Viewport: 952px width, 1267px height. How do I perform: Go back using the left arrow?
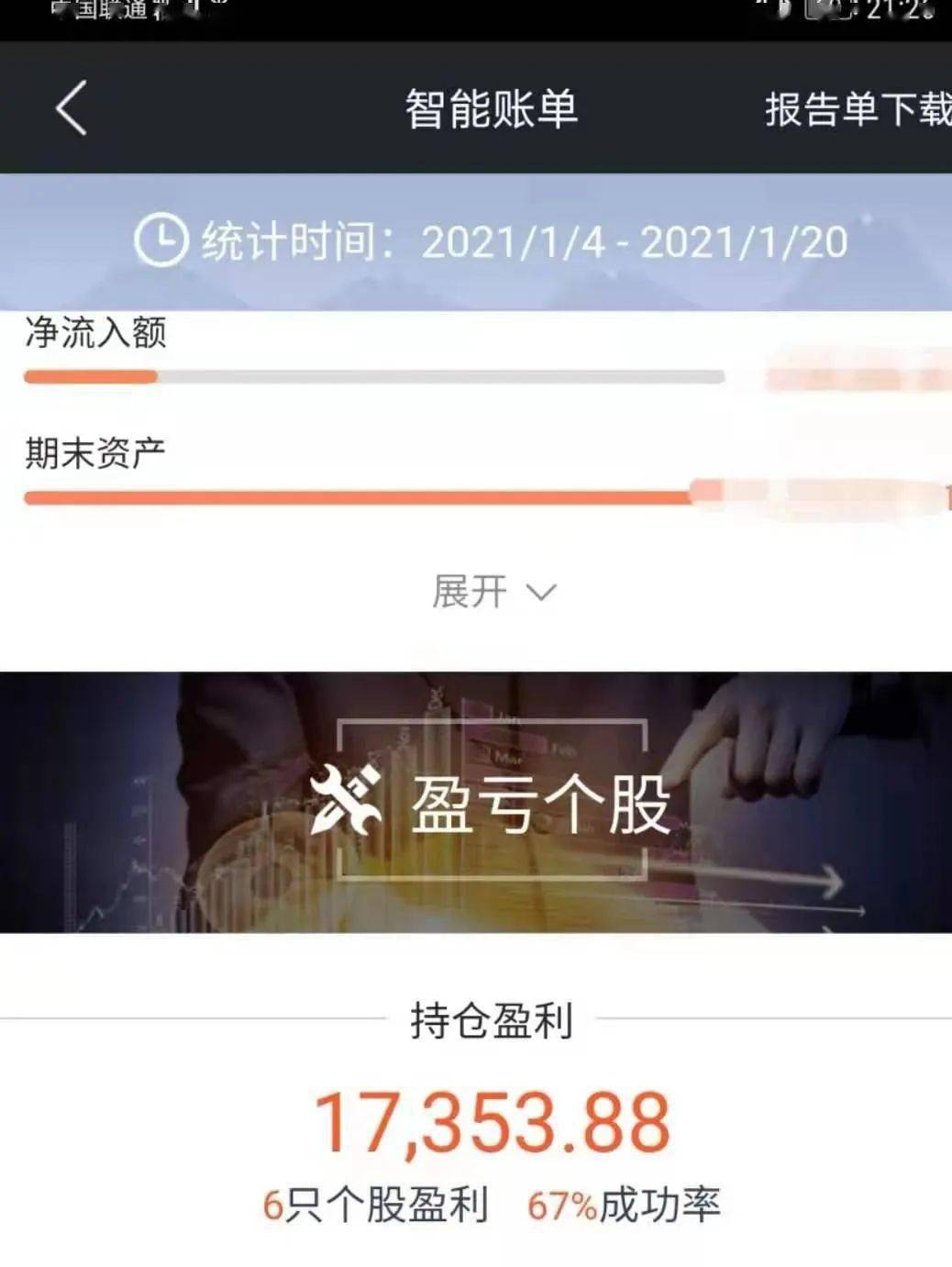(71, 108)
